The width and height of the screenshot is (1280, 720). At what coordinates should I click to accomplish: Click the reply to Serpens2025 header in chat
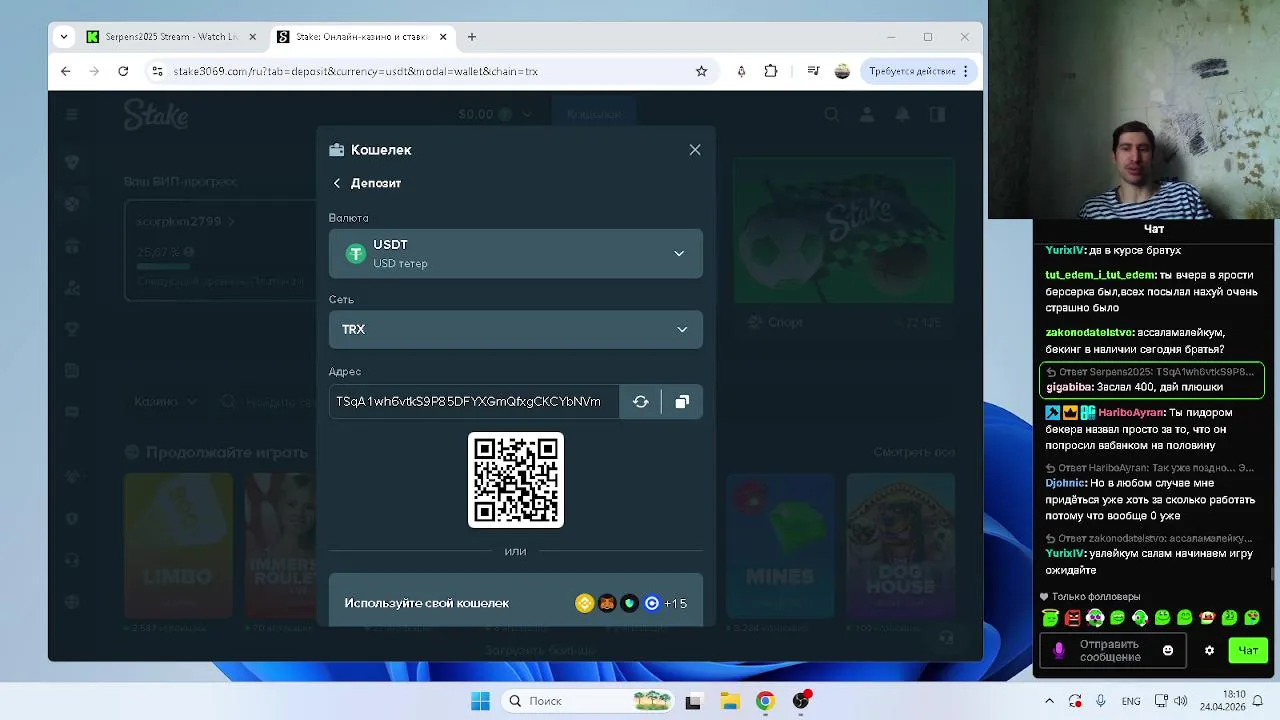(x=1150, y=372)
